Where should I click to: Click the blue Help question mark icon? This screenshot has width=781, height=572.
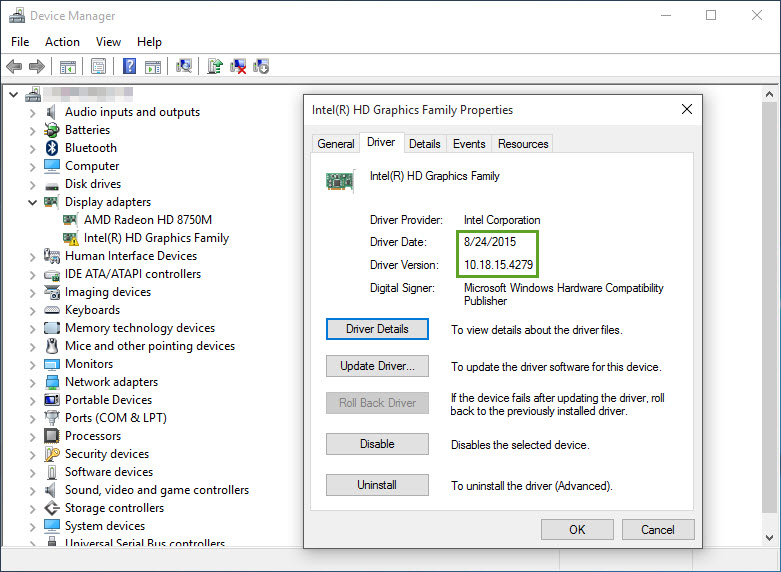130,66
